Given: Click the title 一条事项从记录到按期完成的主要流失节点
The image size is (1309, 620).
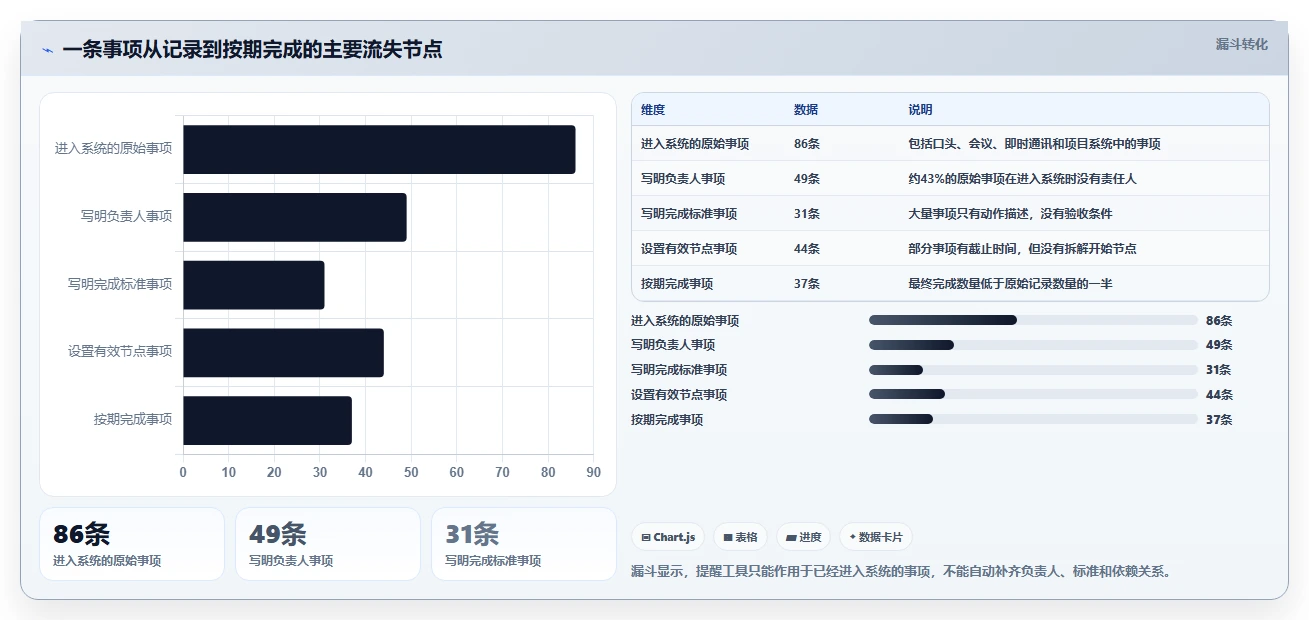Looking at the screenshot, I should [252, 49].
